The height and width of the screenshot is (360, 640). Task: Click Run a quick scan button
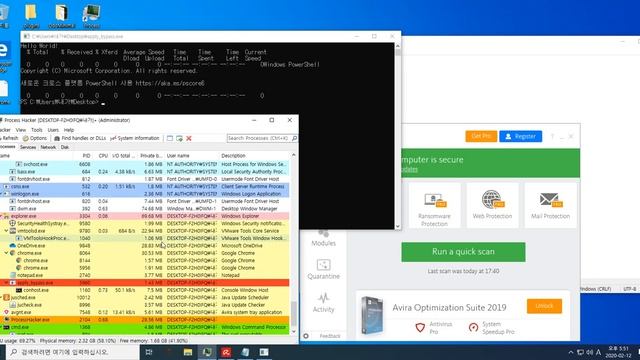tap(463, 252)
